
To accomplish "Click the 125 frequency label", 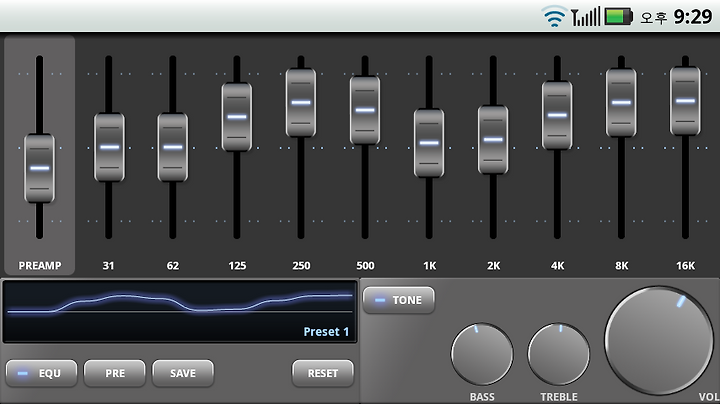I will pos(237,266).
